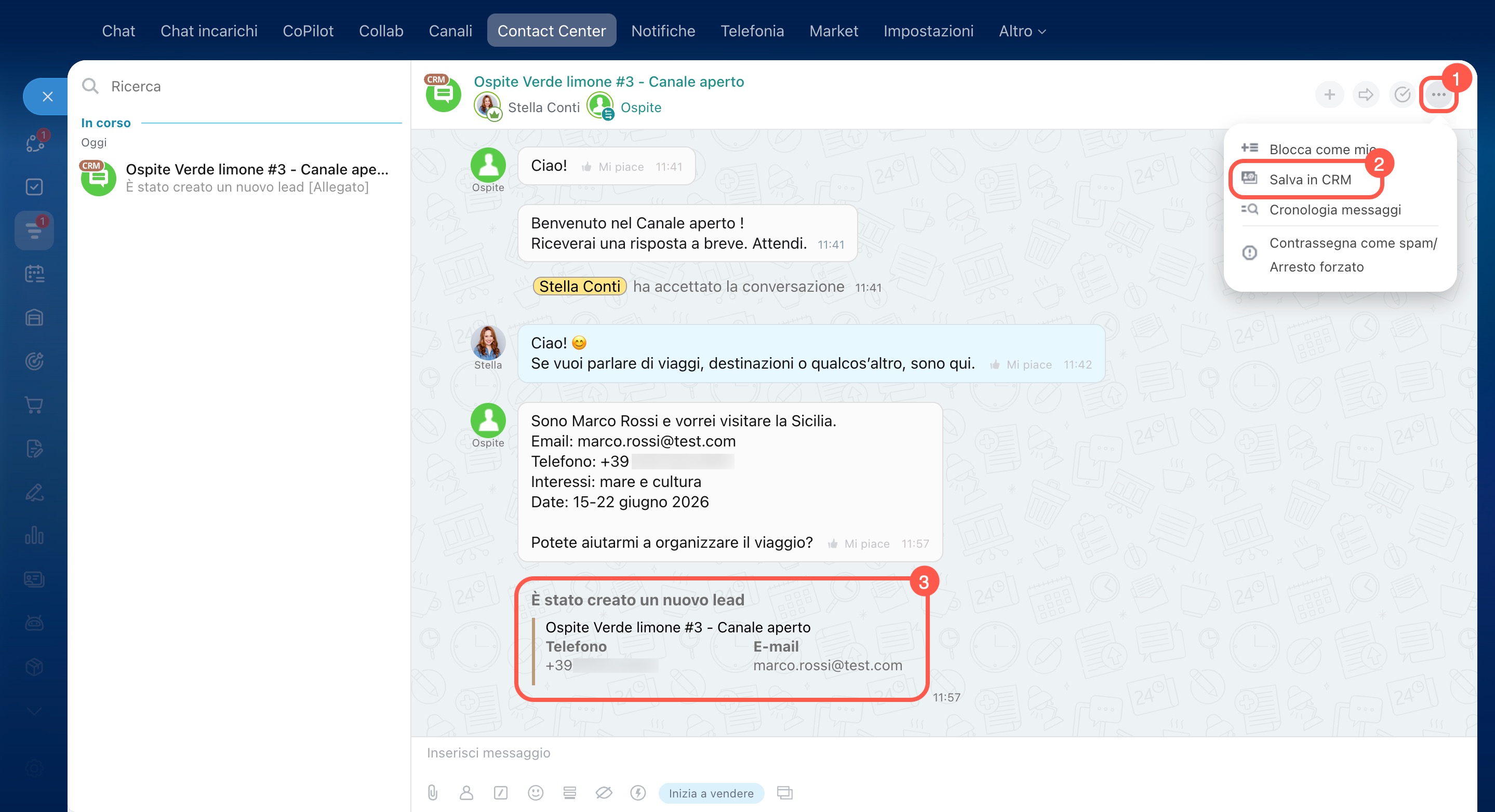Viewport: 1495px width, 812px height.
Task: Toggle hidden message crossed-eye icon
Action: 604,792
